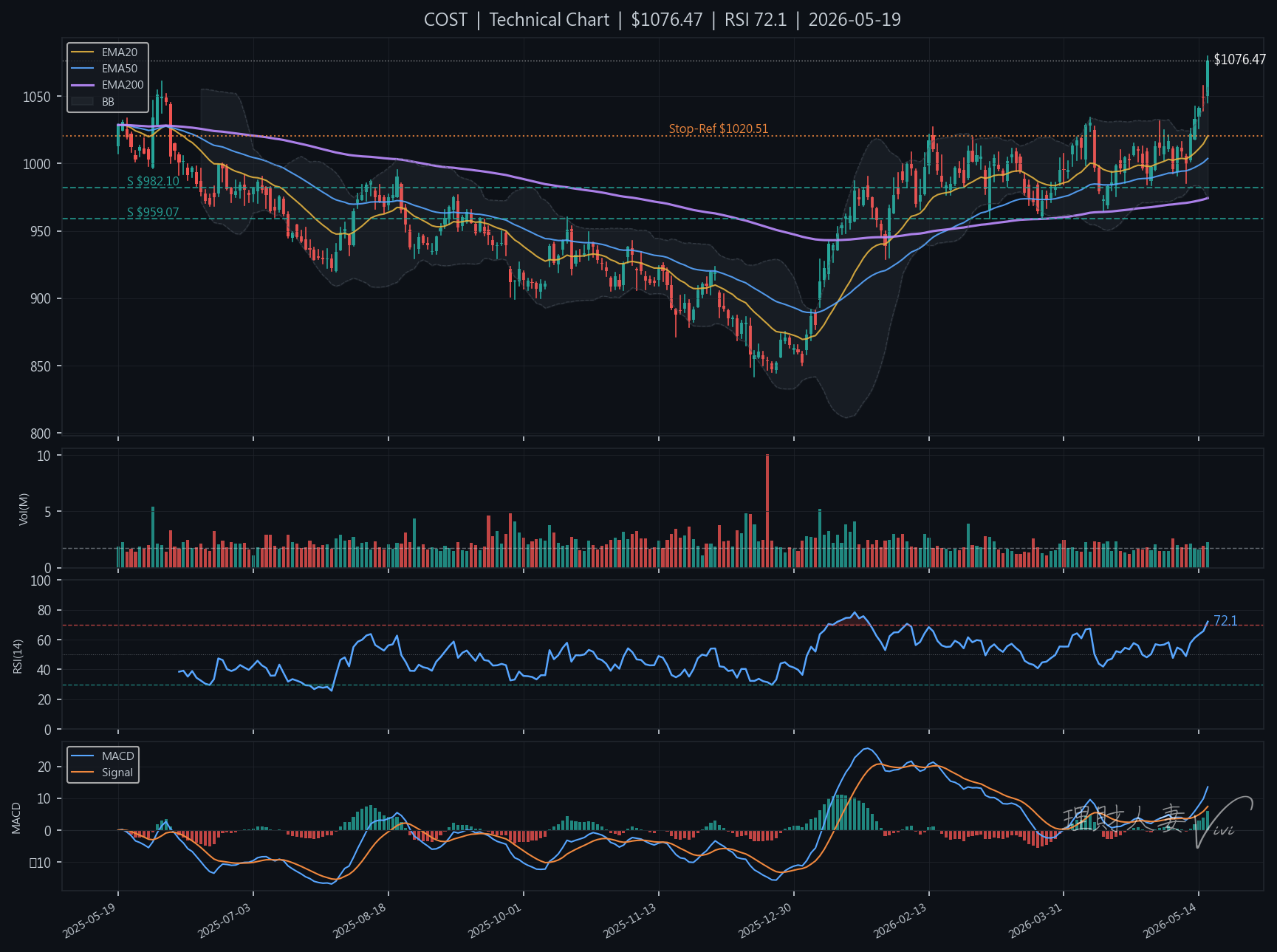Click the EMA200 legend label
The height and width of the screenshot is (952, 1277).
[123, 85]
